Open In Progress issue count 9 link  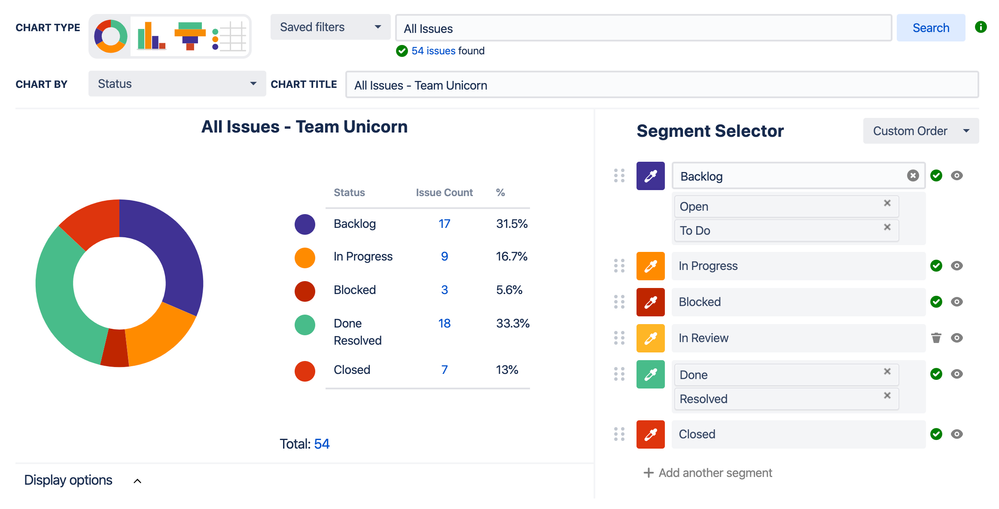pos(444,256)
